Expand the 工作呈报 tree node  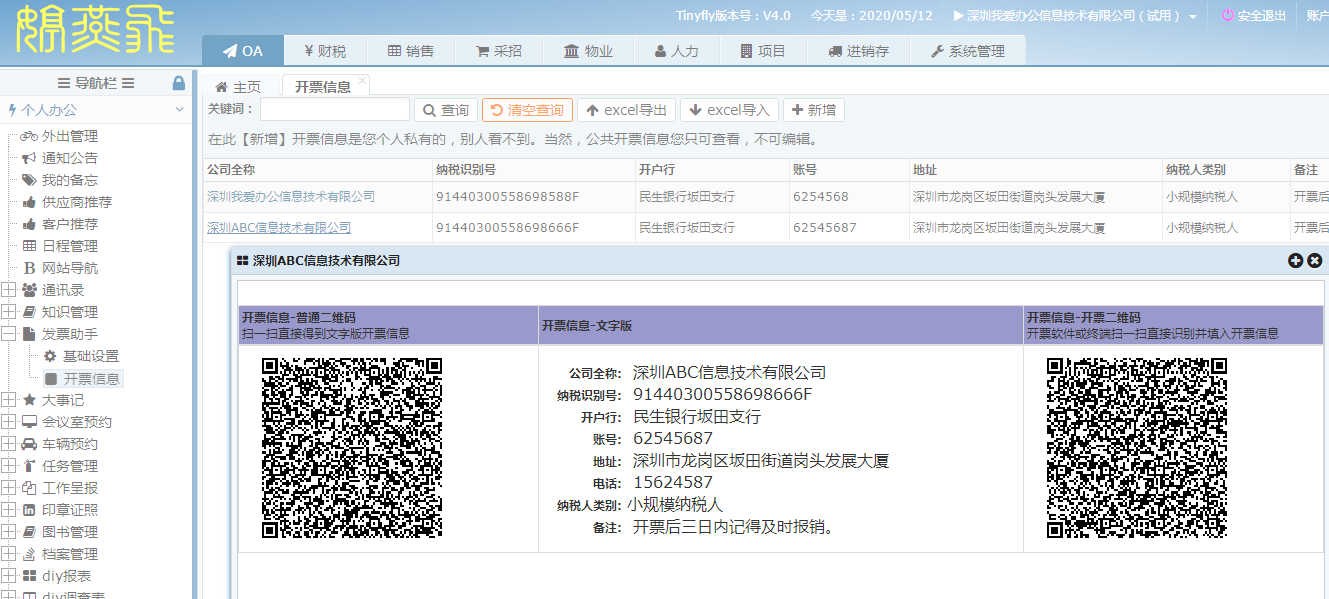(x=9, y=488)
